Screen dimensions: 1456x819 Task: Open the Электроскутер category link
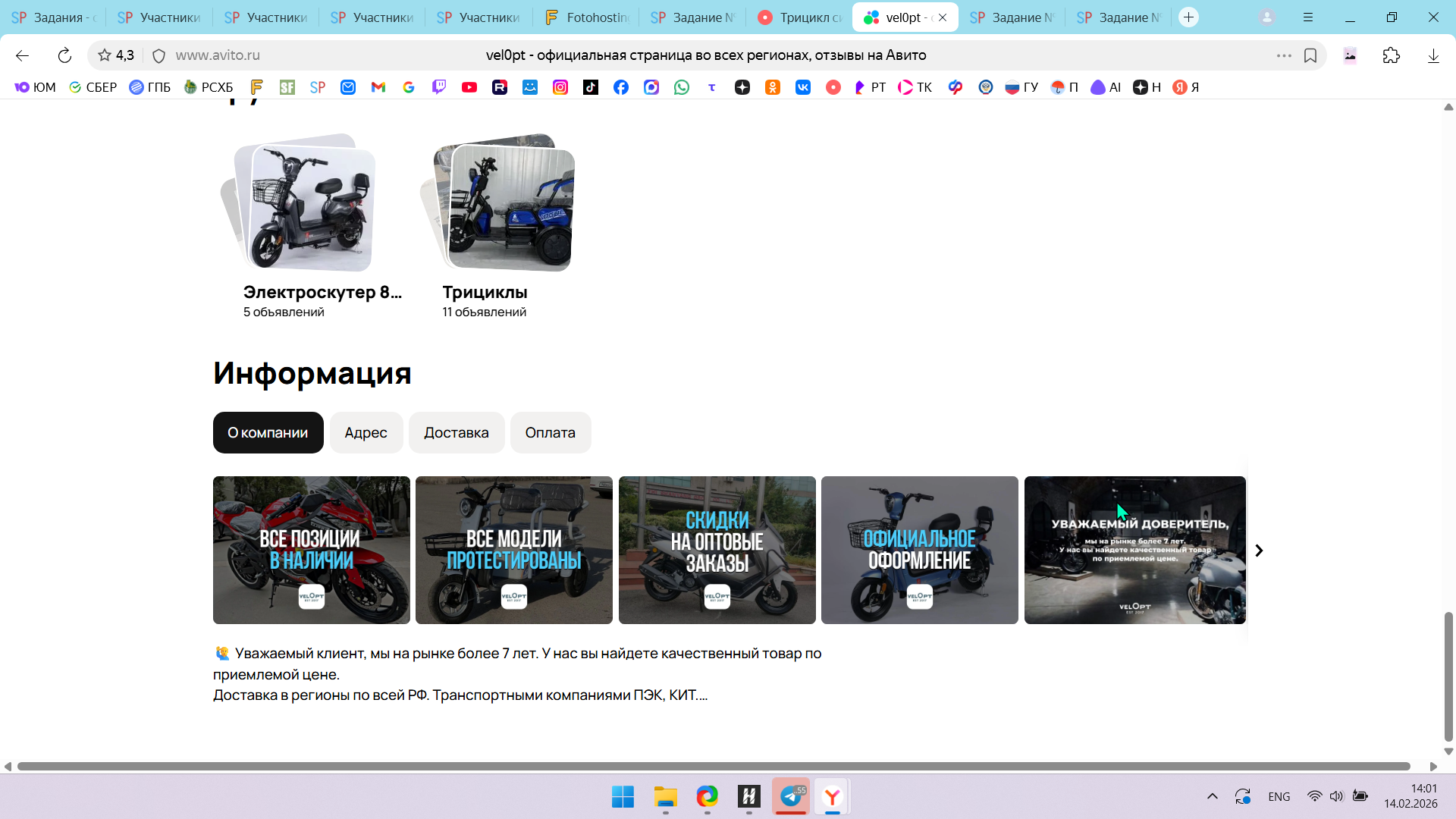322,292
